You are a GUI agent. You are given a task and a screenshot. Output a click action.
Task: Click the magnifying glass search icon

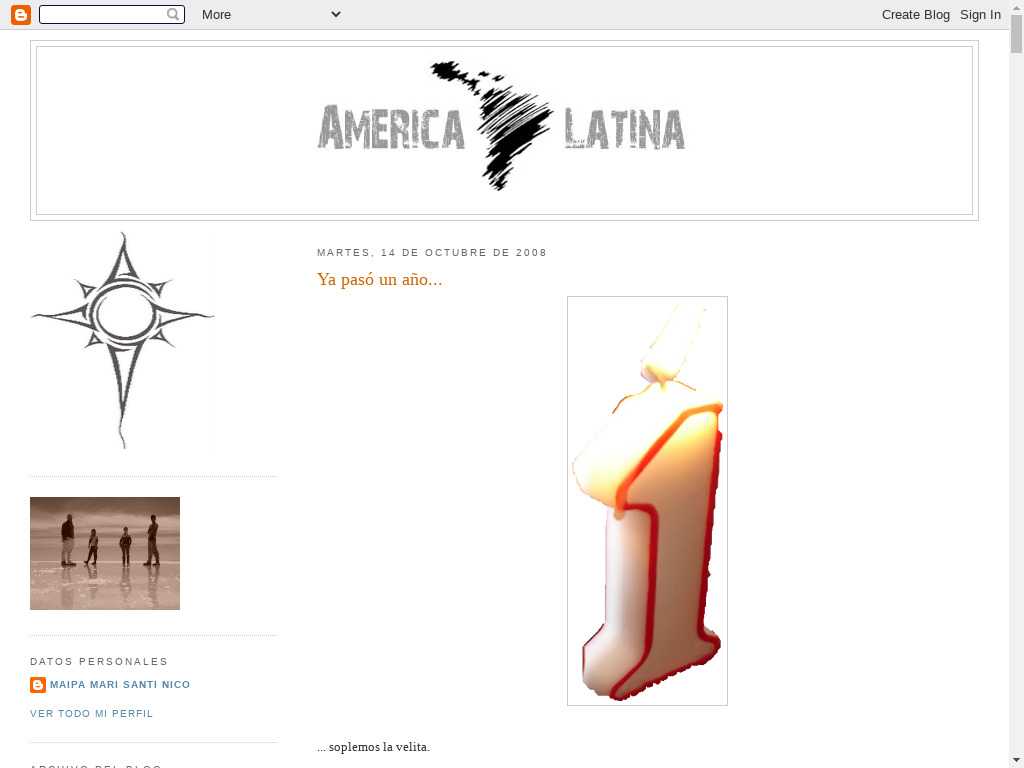coord(174,14)
